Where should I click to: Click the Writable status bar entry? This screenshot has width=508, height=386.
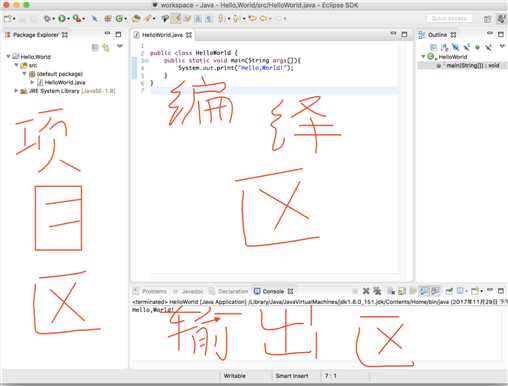coord(235,376)
